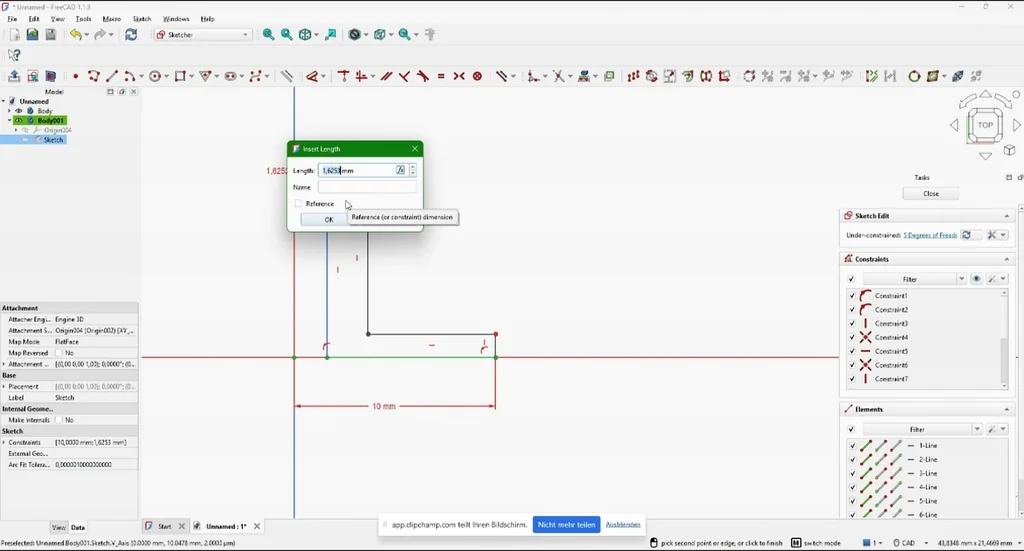Apply the Perpendicular constraint icon
Screen dimensions: 1024x551
point(404,76)
